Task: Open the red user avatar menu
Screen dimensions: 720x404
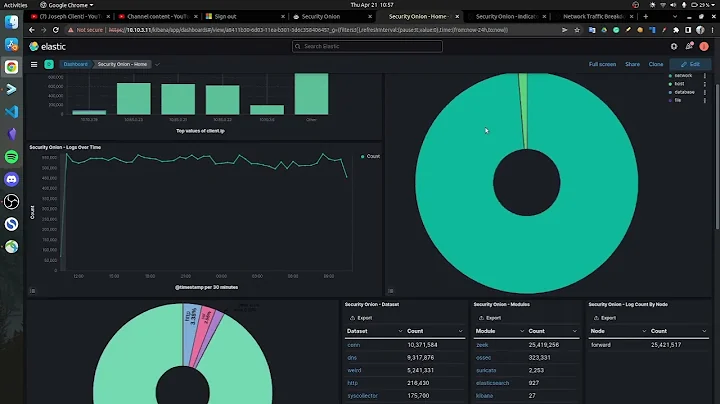Action: pos(703,46)
